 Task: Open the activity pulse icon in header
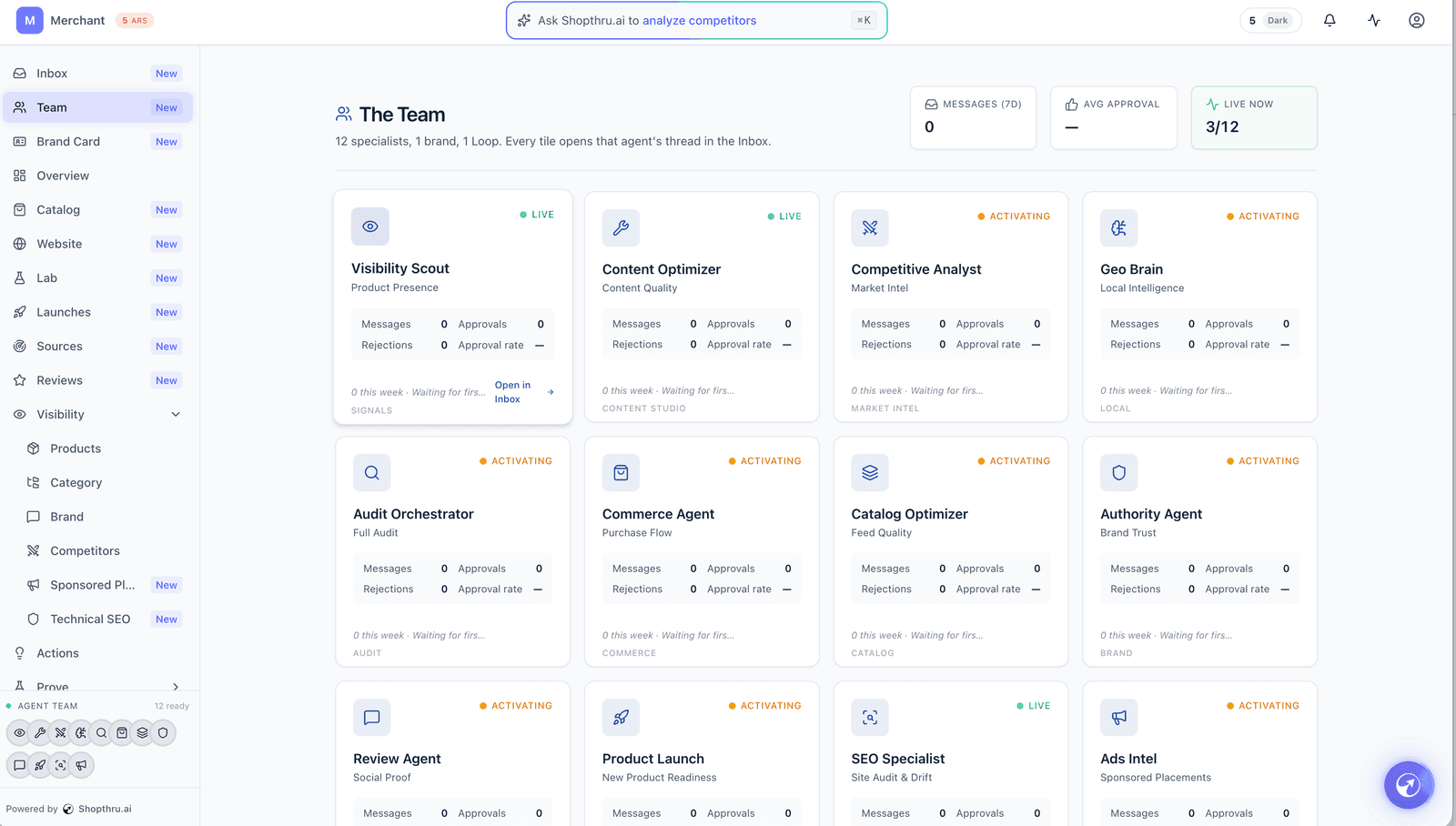coord(1374,20)
